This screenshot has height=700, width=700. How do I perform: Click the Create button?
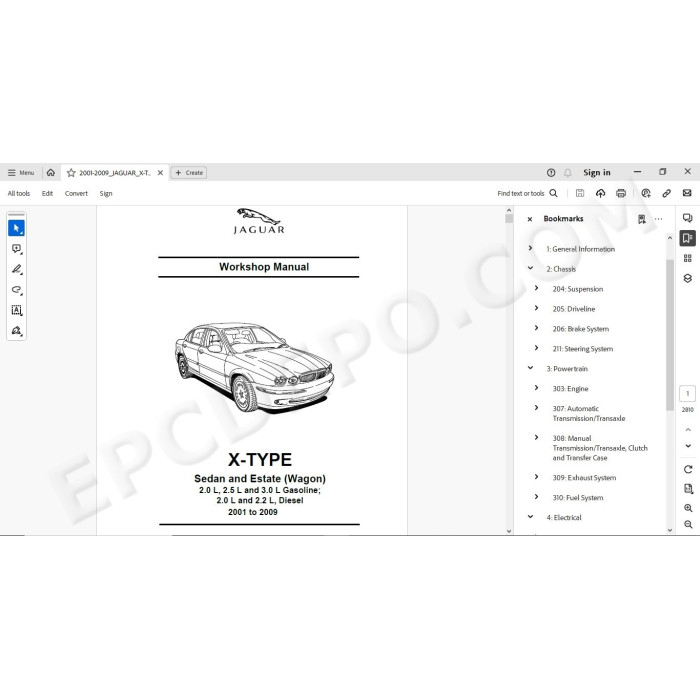pyautogui.click(x=189, y=173)
